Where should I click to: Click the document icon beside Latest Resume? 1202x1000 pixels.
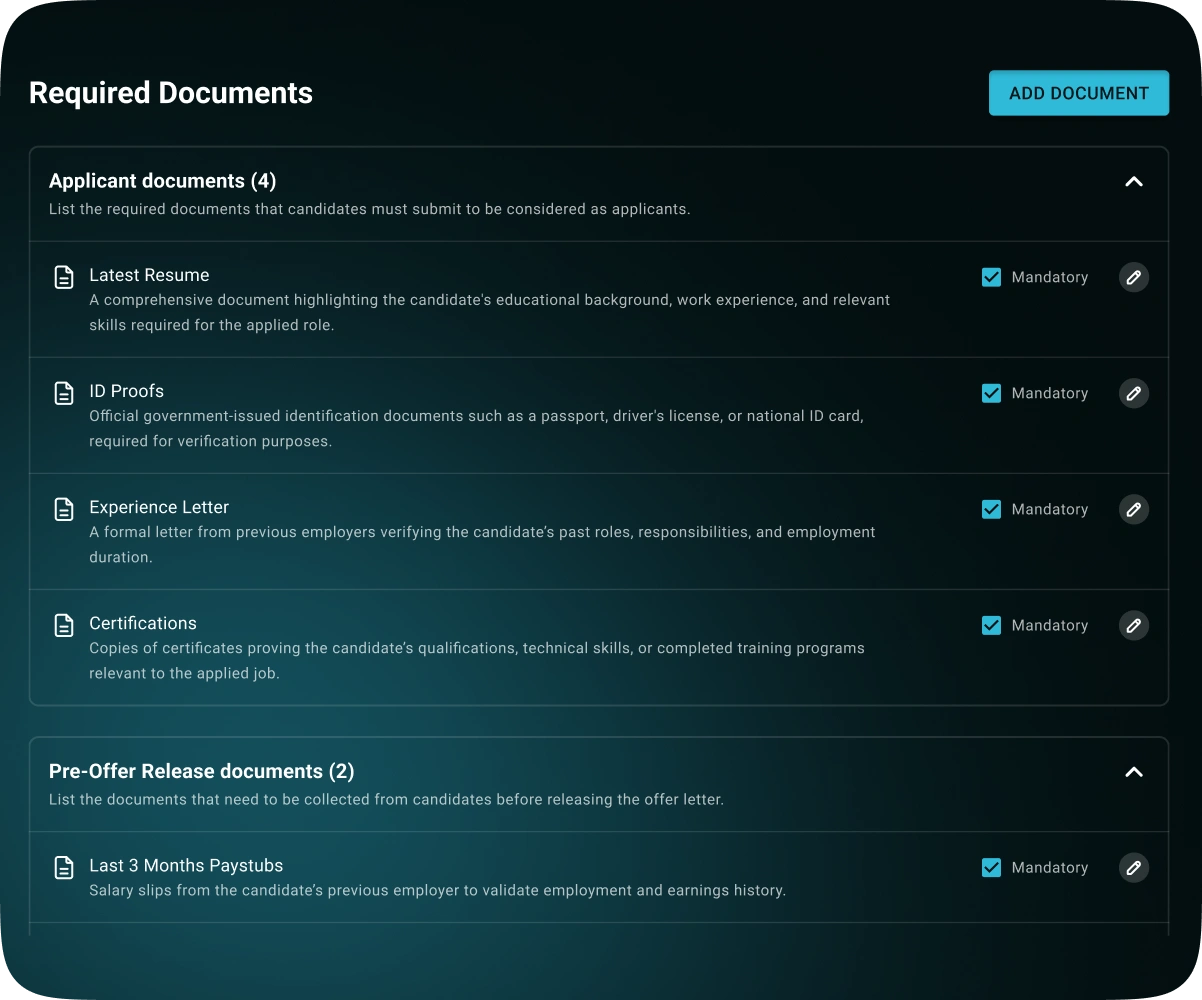pos(64,276)
